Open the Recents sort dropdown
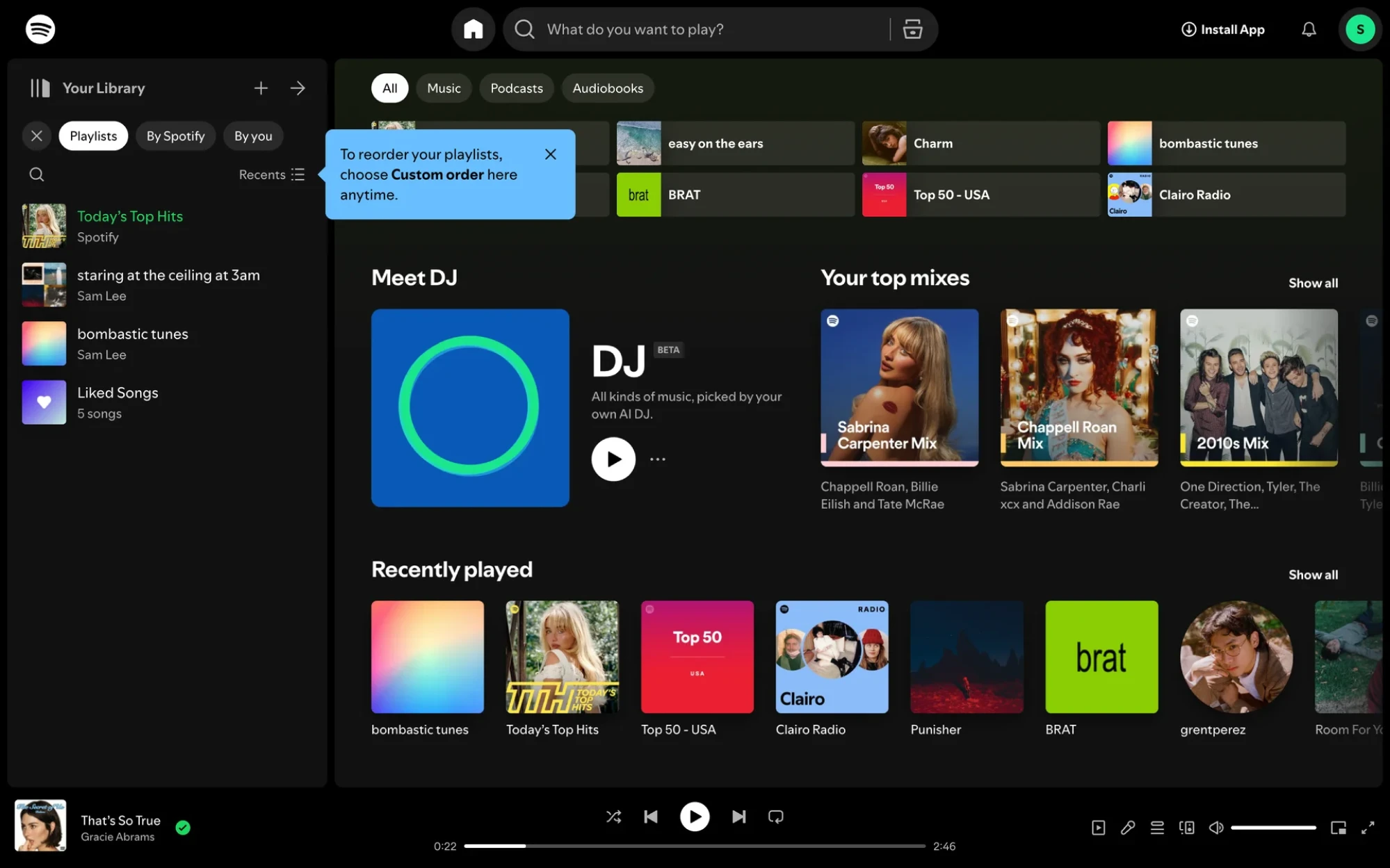The image size is (1390, 868). pyautogui.click(x=271, y=174)
